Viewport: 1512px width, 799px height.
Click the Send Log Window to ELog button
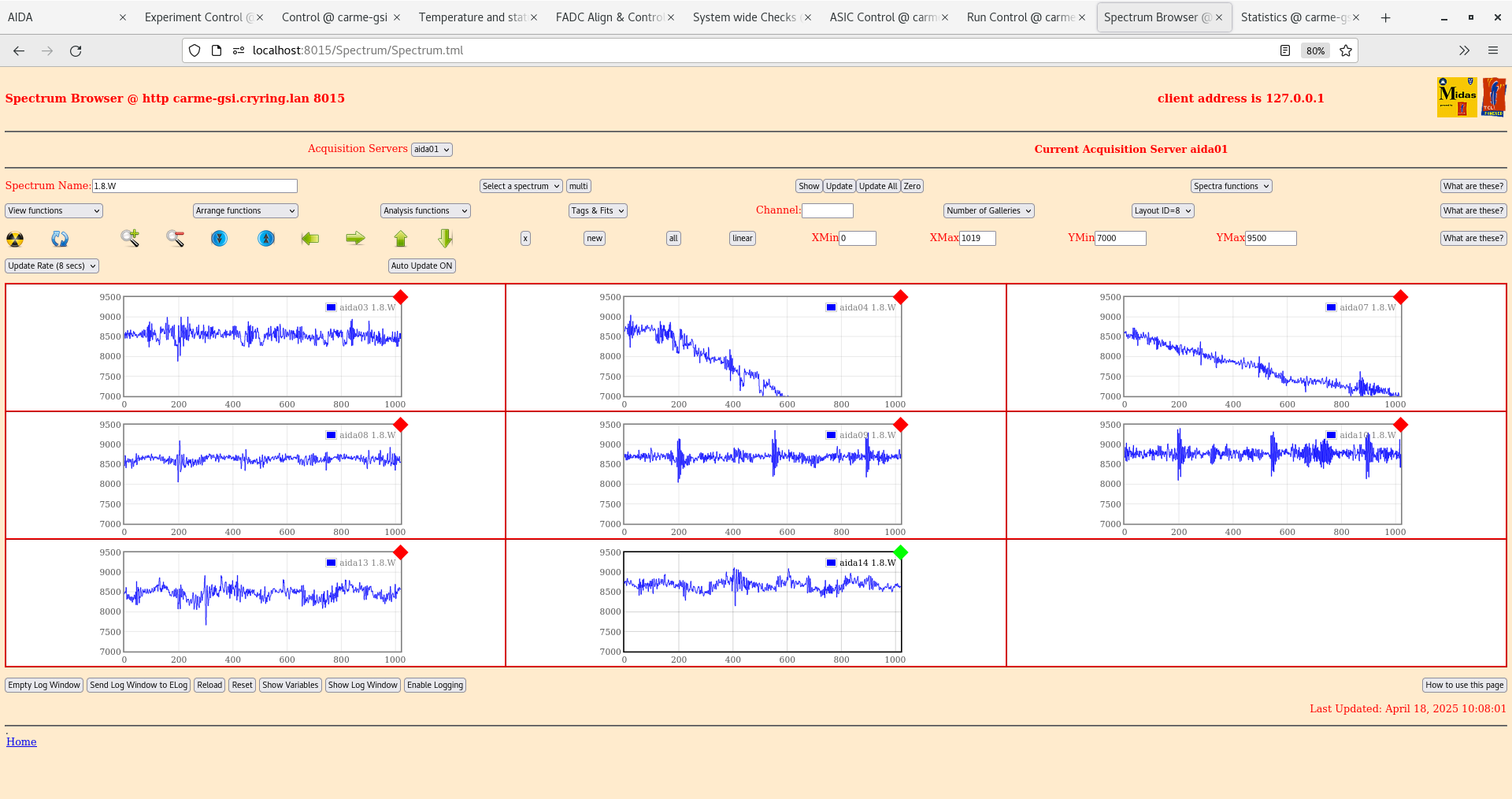click(139, 685)
